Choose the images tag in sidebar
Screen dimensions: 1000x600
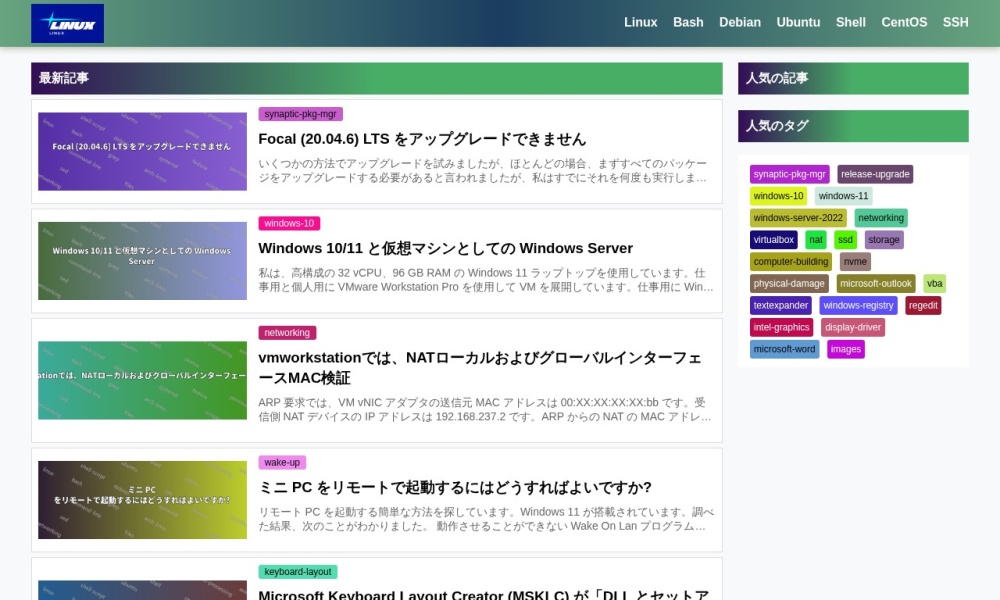point(845,349)
